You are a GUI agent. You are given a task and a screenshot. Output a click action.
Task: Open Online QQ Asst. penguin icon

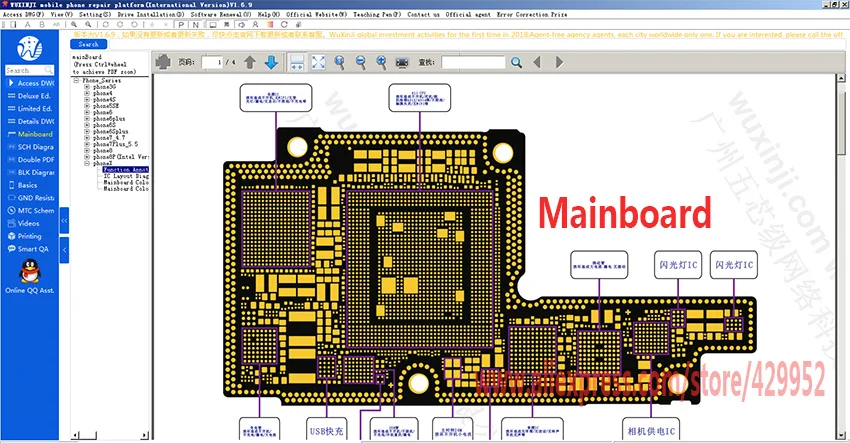click(x=30, y=271)
